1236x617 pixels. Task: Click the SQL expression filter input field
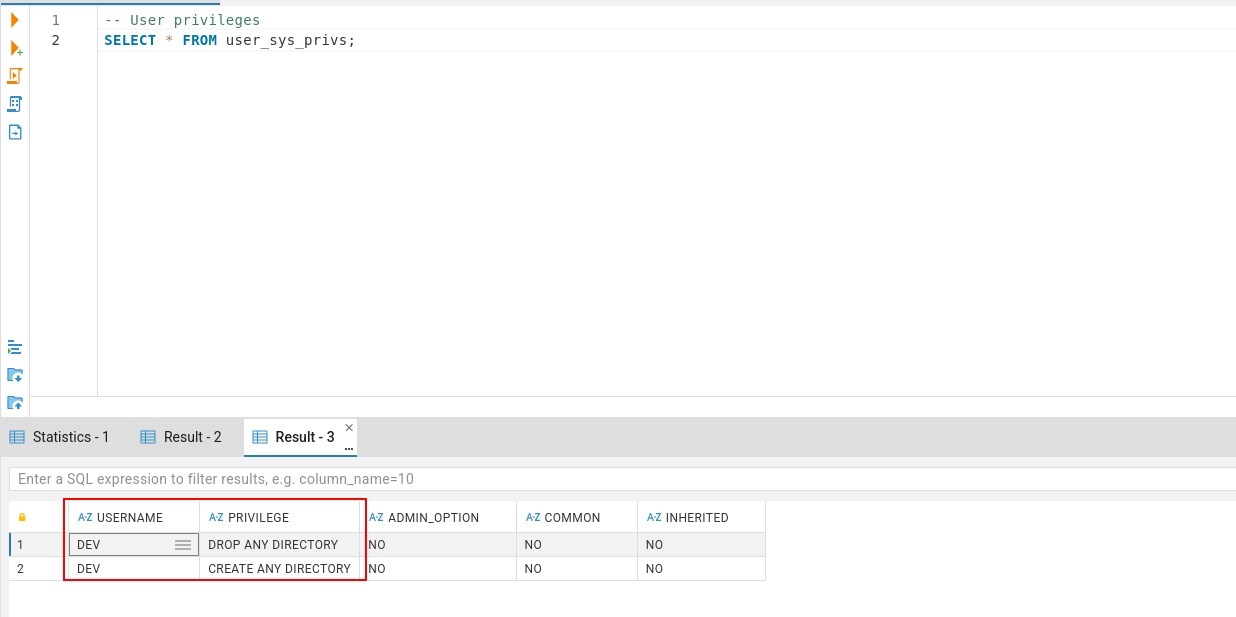622,479
